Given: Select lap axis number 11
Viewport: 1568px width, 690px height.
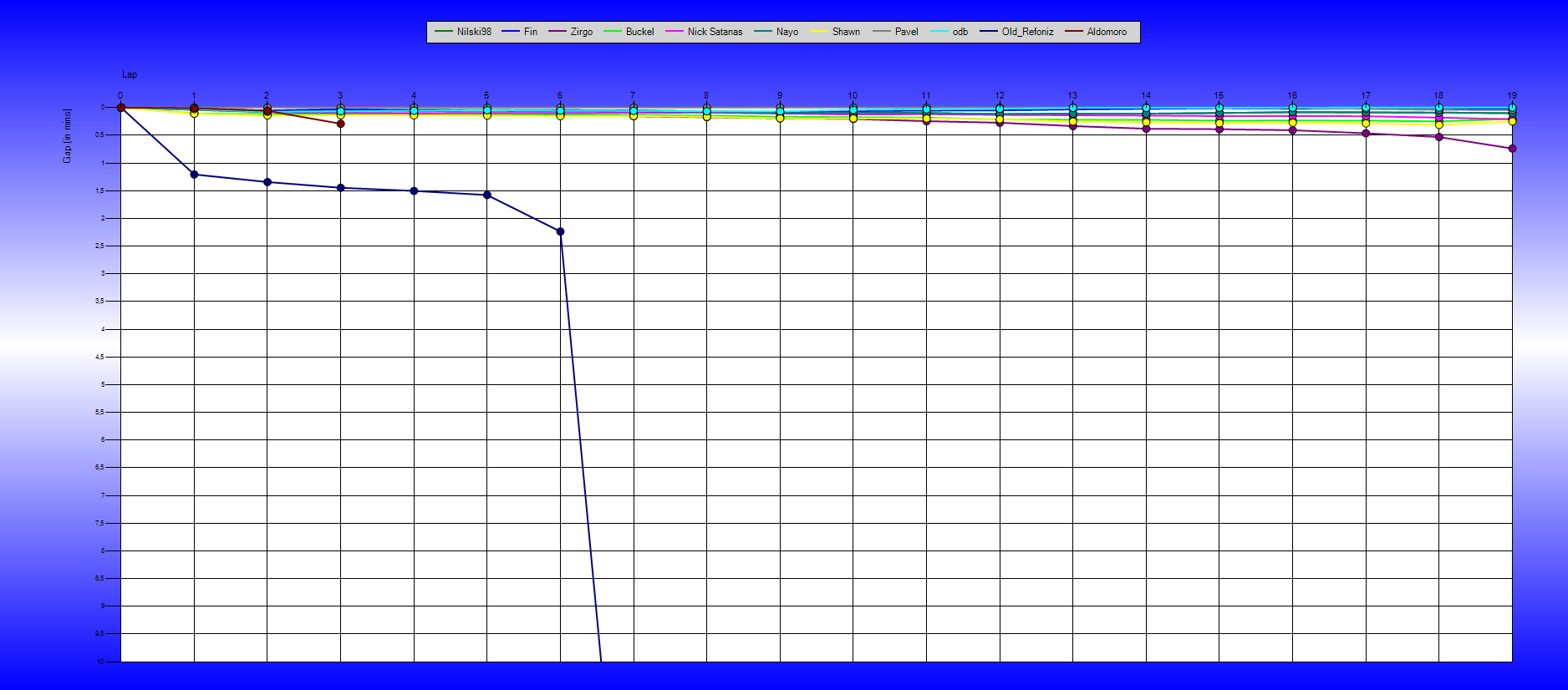Looking at the screenshot, I should point(926,95).
